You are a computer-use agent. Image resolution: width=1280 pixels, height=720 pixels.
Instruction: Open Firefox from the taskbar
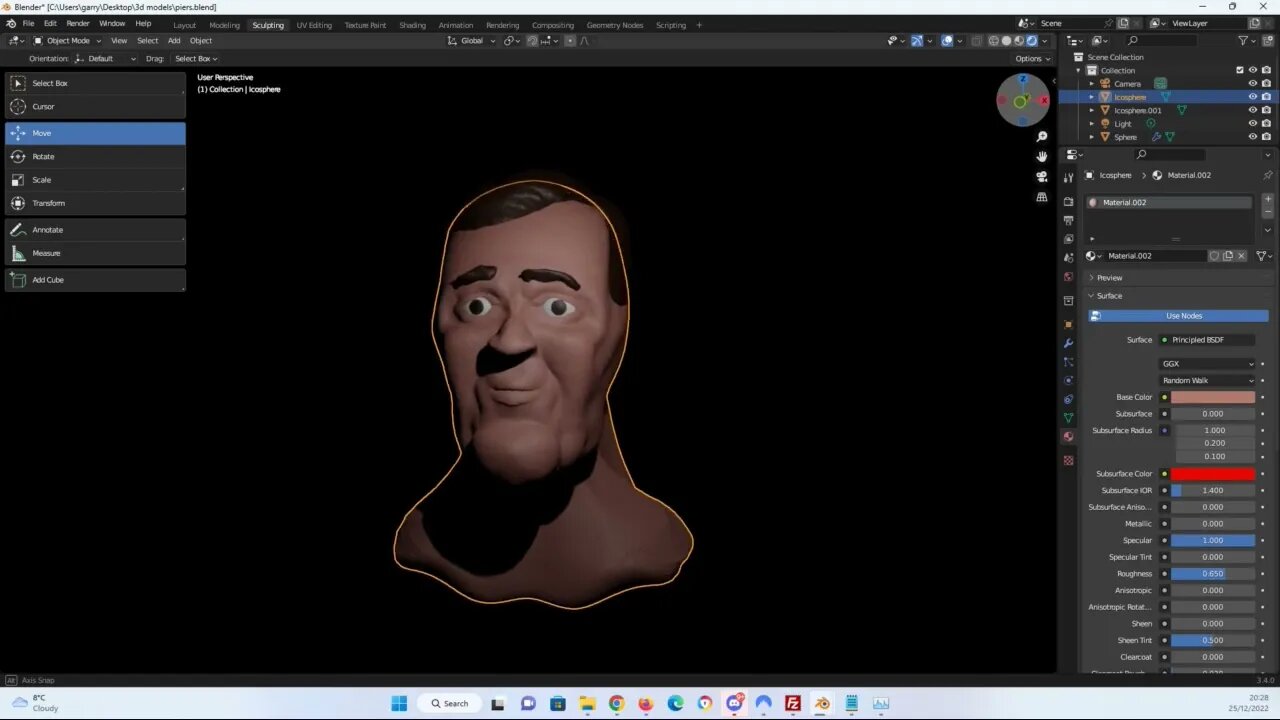[x=646, y=703]
